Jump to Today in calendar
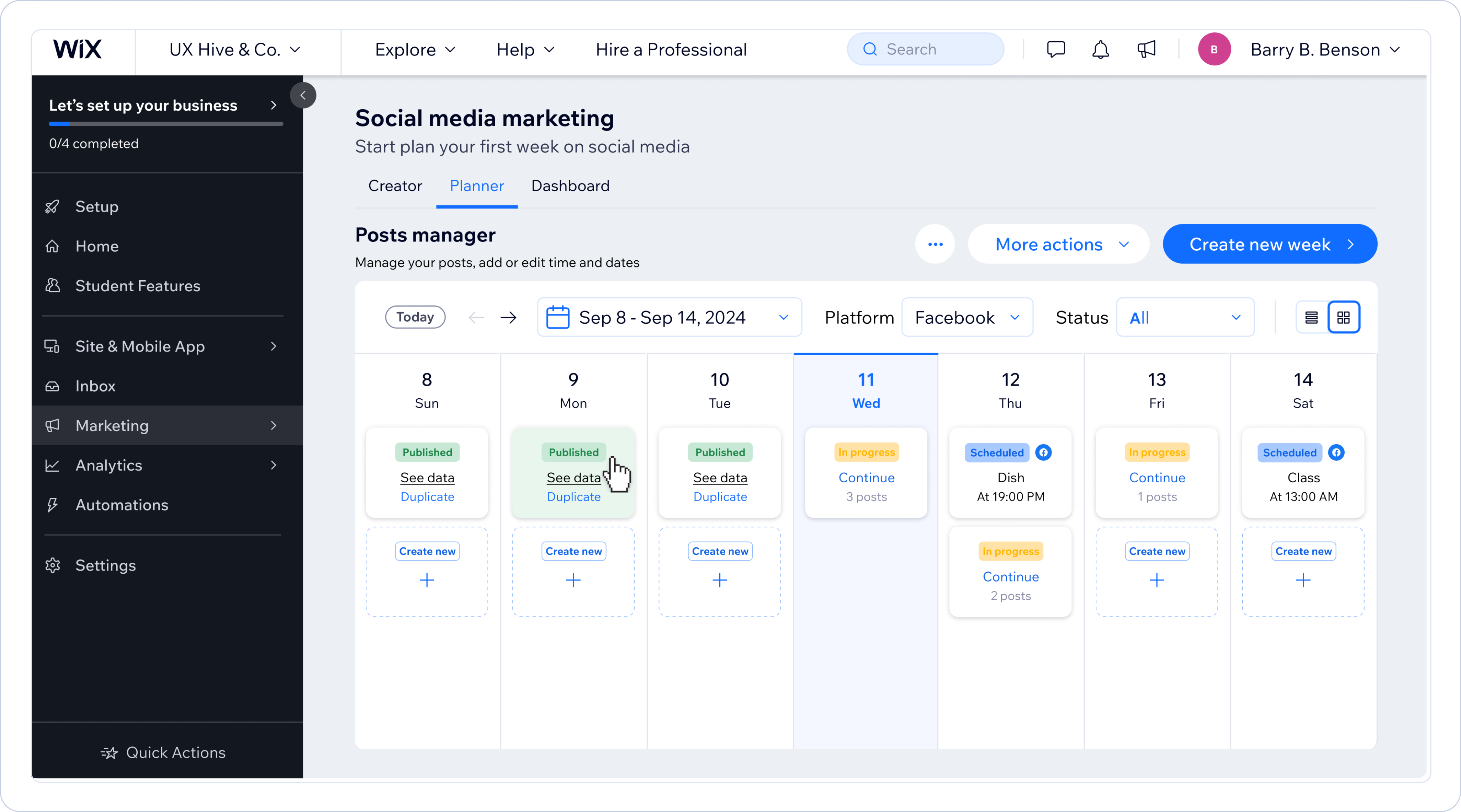1461x812 pixels. tap(414, 317)
